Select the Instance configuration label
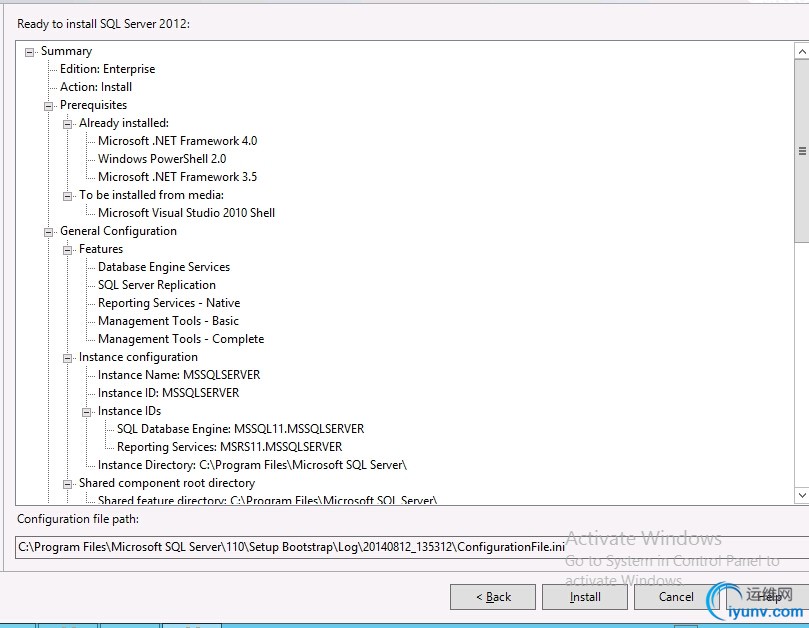The image size is (809, 628). click(138, 357)
